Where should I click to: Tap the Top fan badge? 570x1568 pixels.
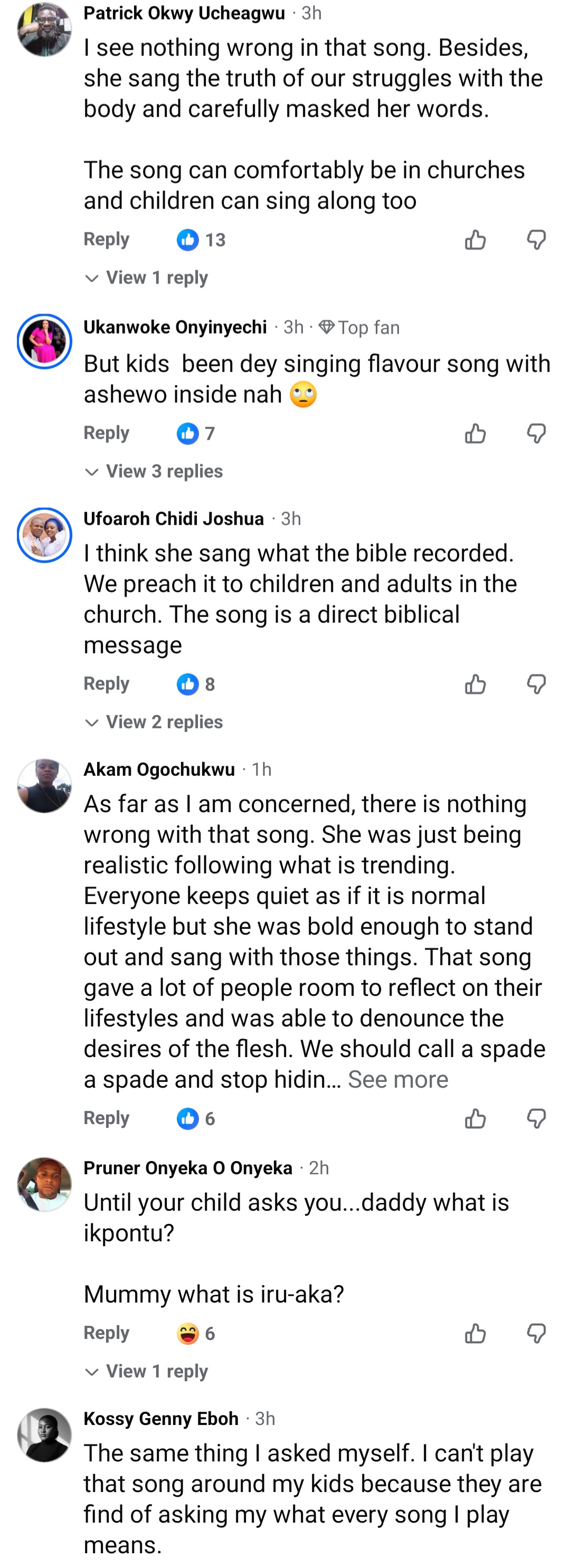coord(359,327)
